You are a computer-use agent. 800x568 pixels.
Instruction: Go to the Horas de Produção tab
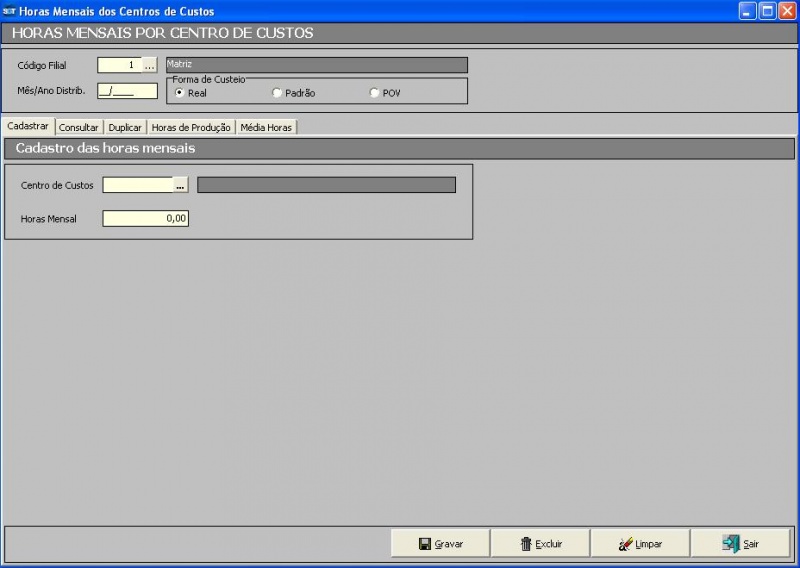pyautogui.click(x=191, y=127)
